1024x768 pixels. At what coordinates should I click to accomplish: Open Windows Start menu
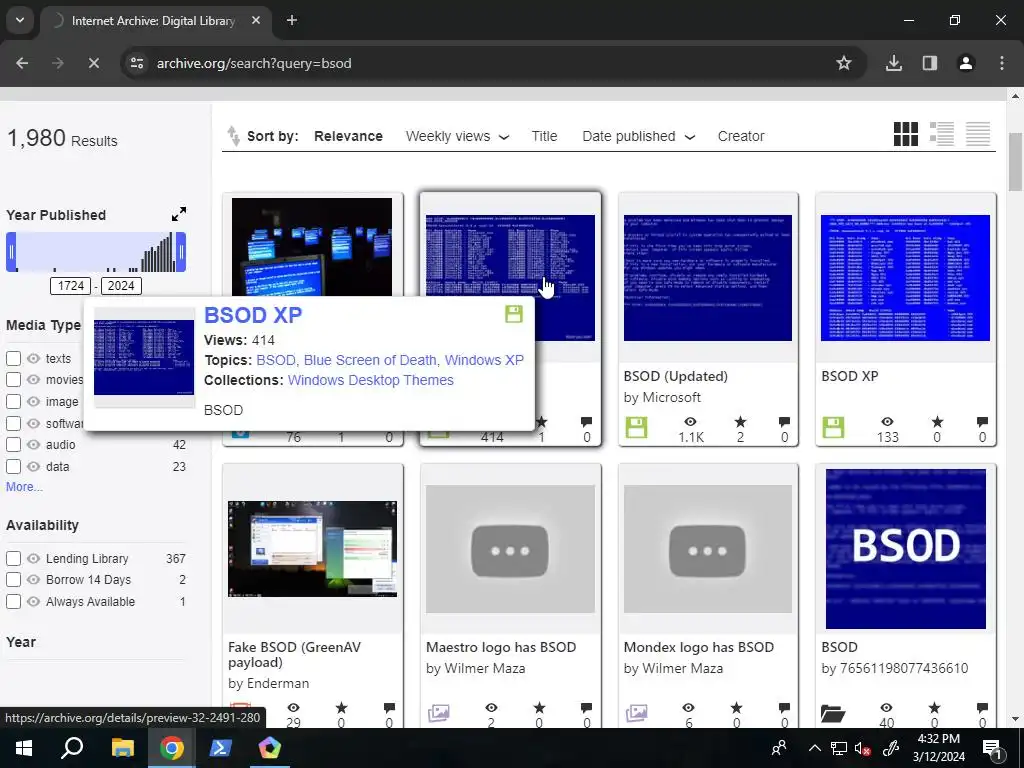[x=24, y=748]
